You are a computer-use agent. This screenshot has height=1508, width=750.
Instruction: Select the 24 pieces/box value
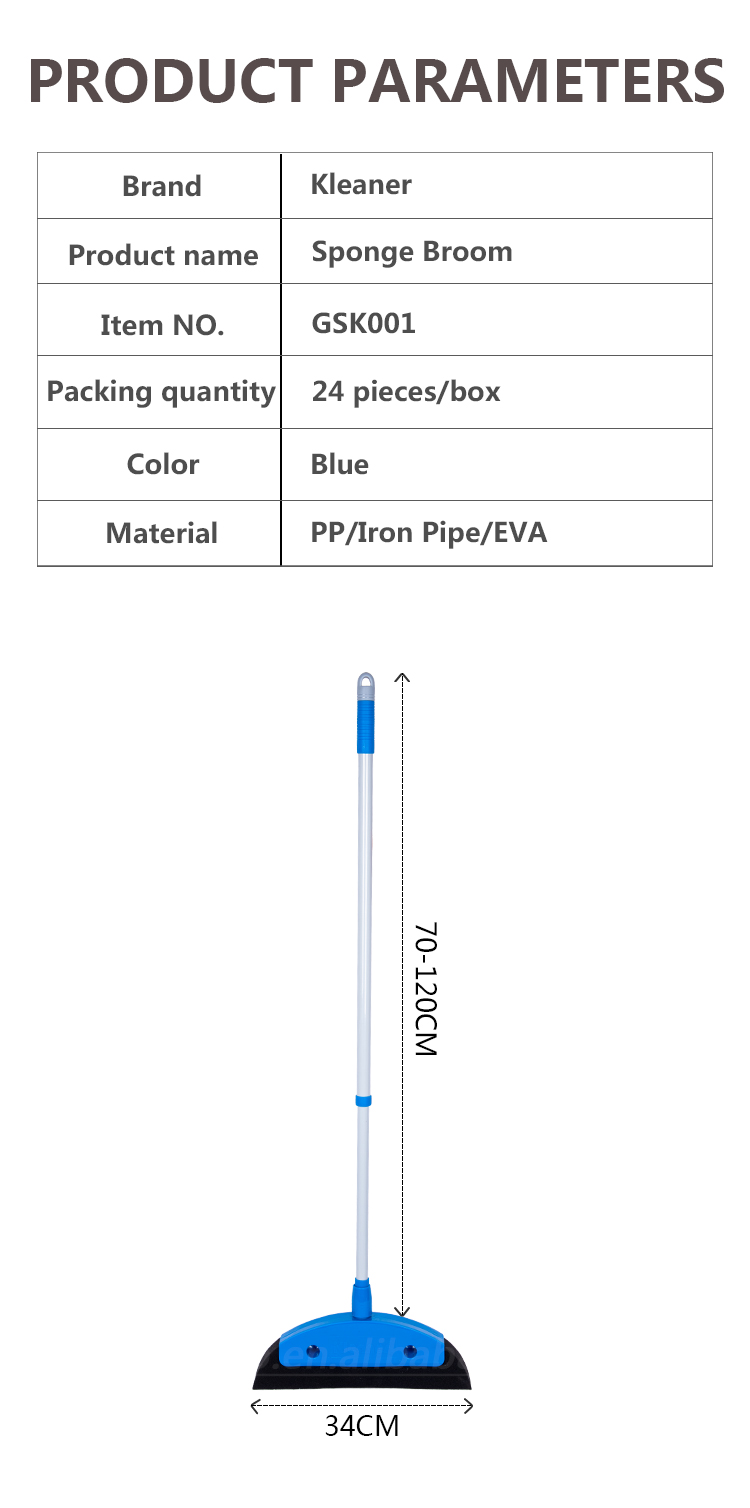pos(405,392)
